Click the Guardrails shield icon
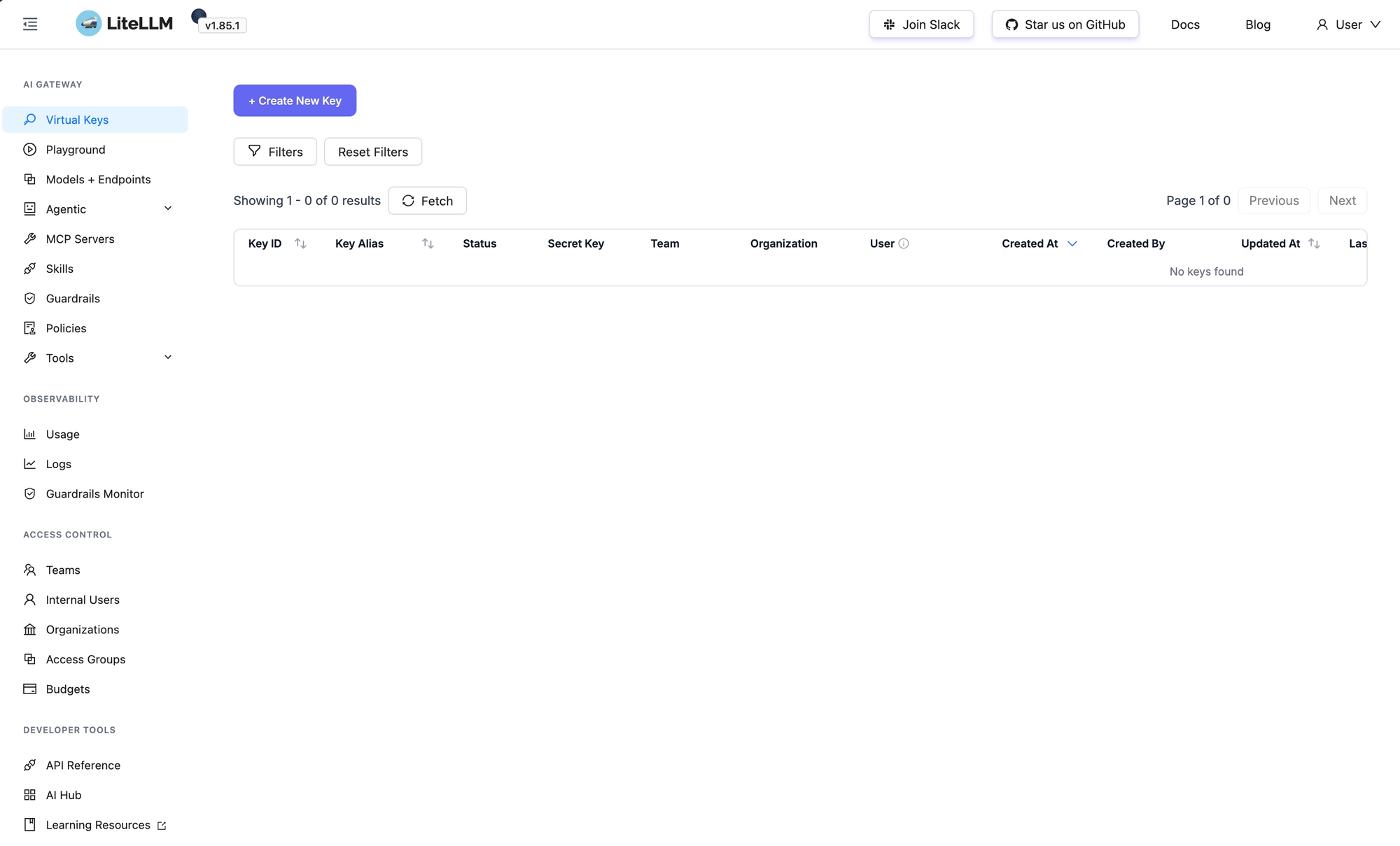 29,298
